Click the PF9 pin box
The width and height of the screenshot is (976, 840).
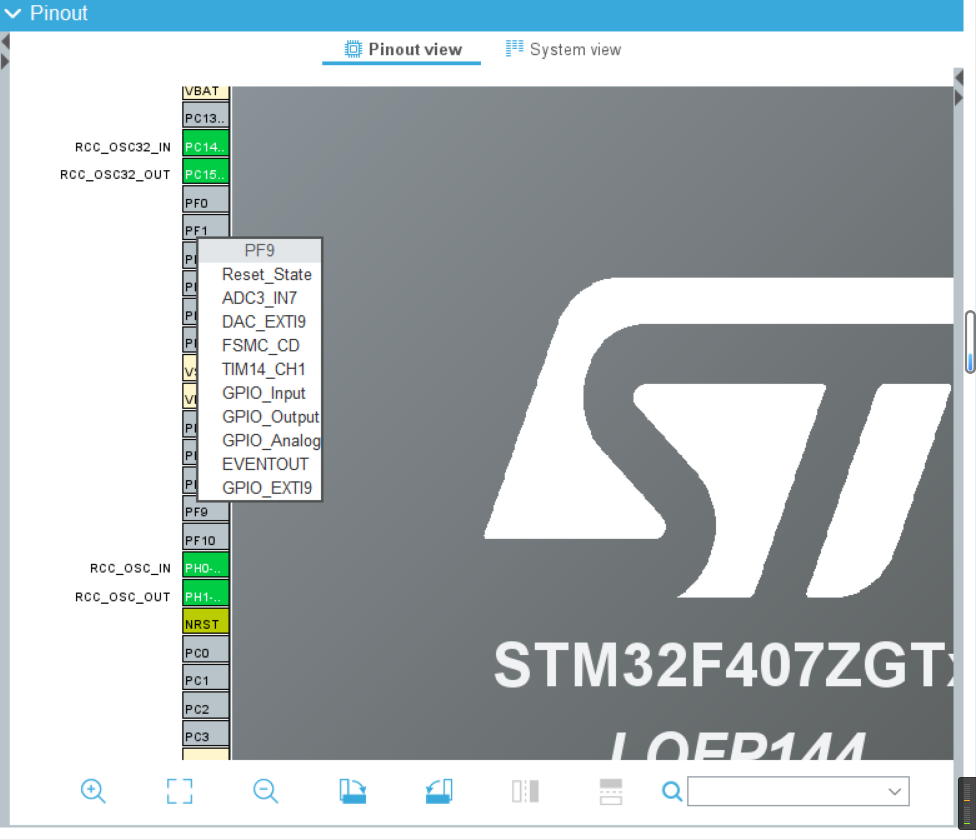(x=206, y=510)
